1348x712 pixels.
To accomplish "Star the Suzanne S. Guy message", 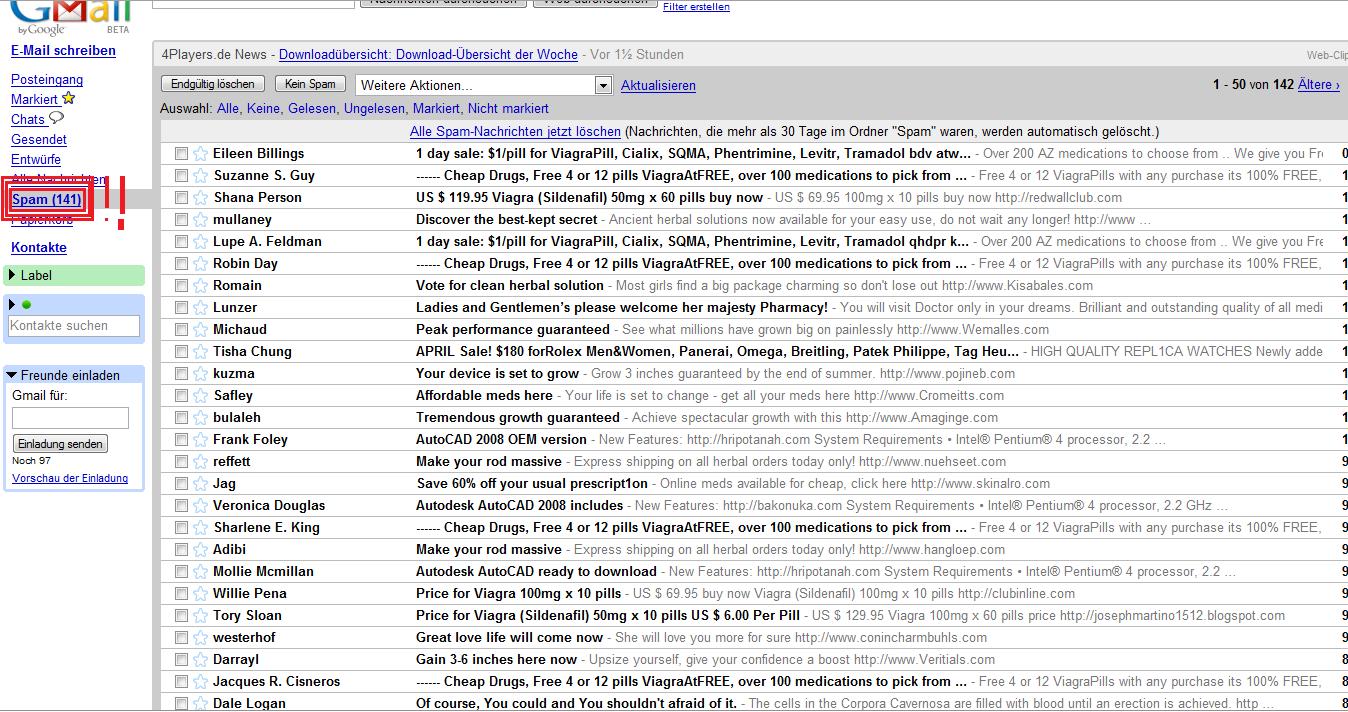I will [x=200, y=176].
